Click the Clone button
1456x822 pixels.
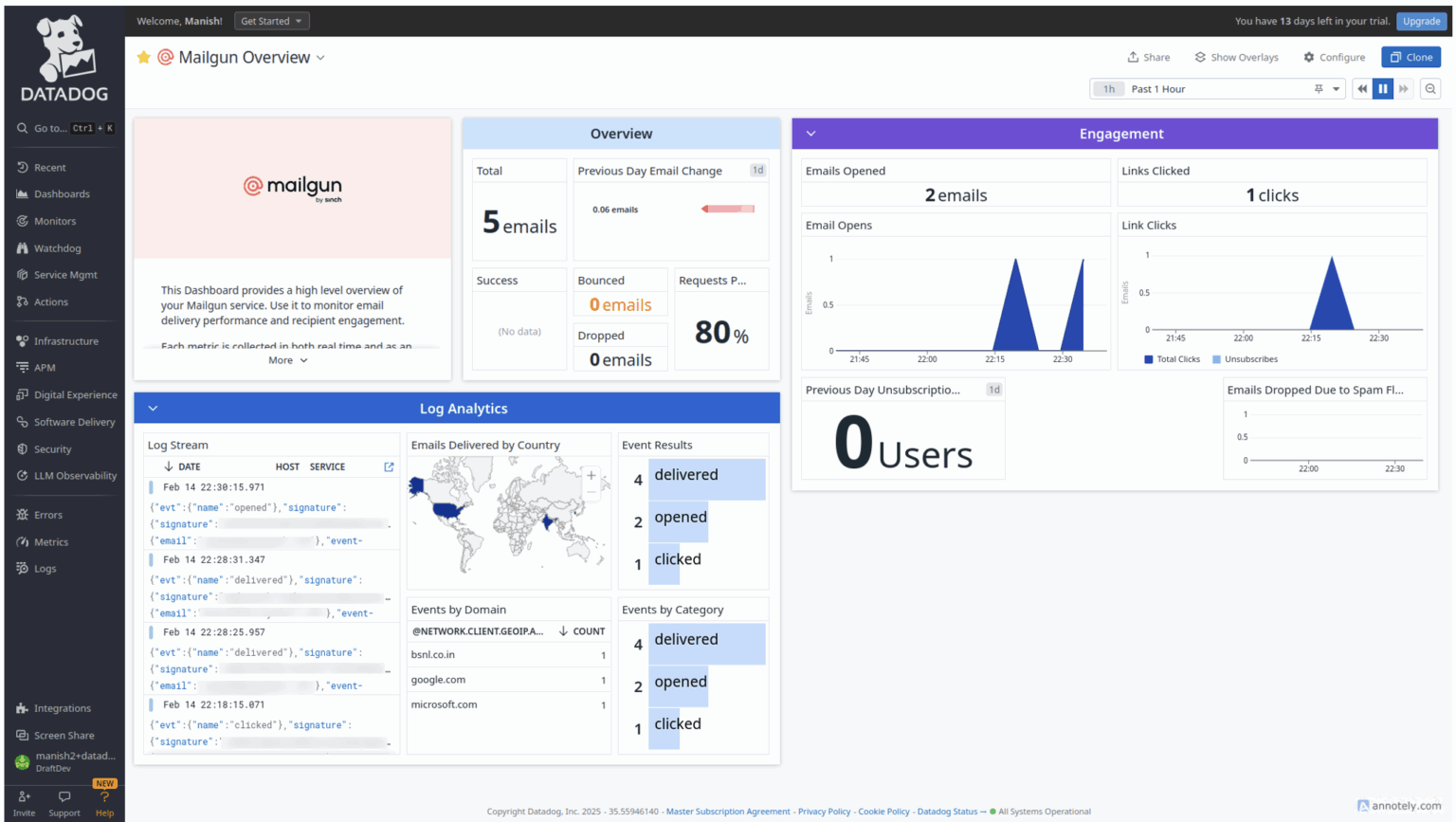1410,57
